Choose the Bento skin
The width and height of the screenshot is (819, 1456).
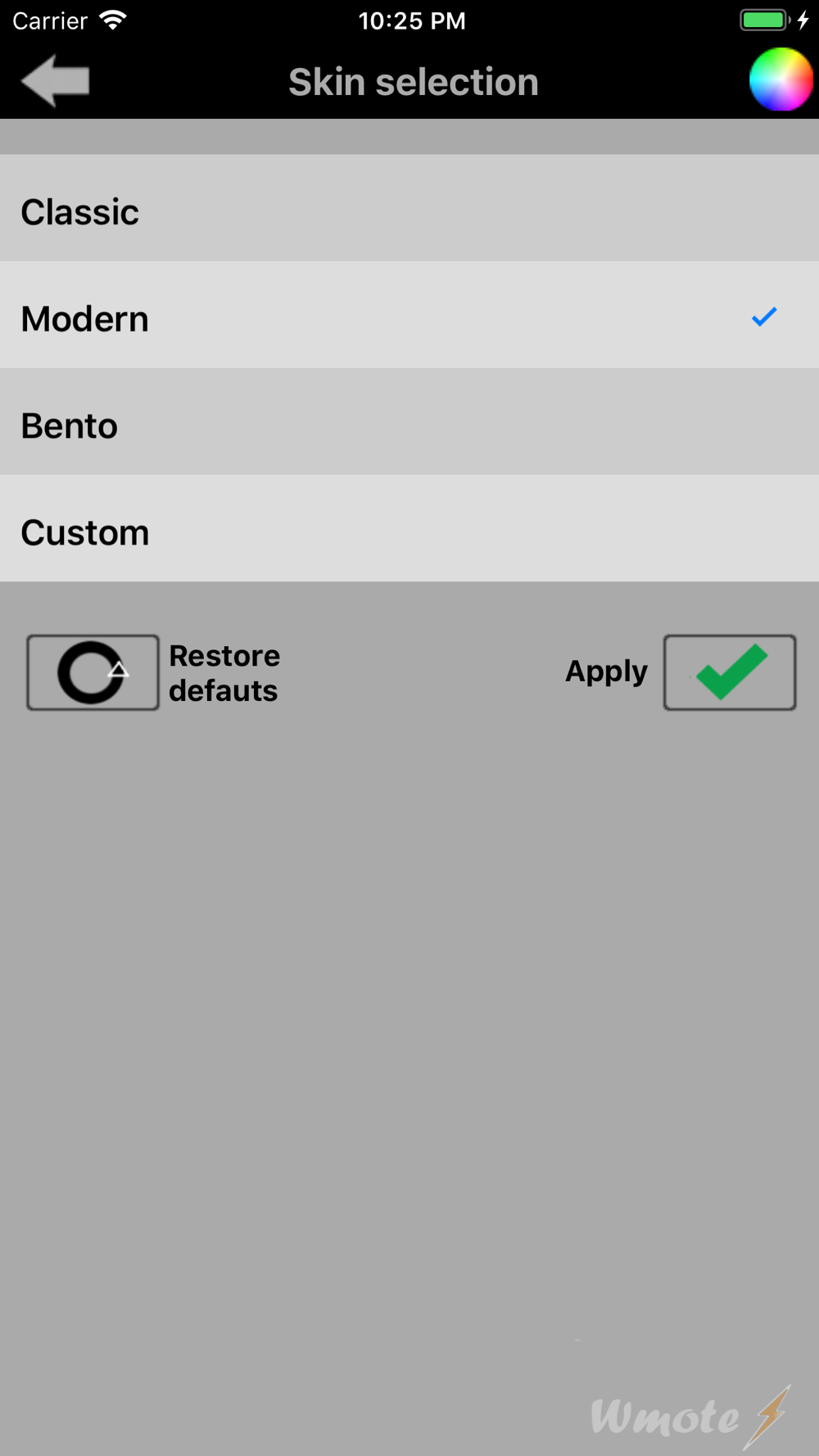(x=409, y=422)
